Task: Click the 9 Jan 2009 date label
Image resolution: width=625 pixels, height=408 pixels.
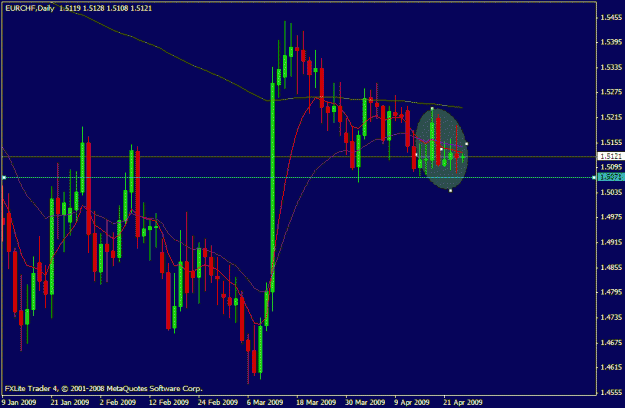Action: coord(19,402)
